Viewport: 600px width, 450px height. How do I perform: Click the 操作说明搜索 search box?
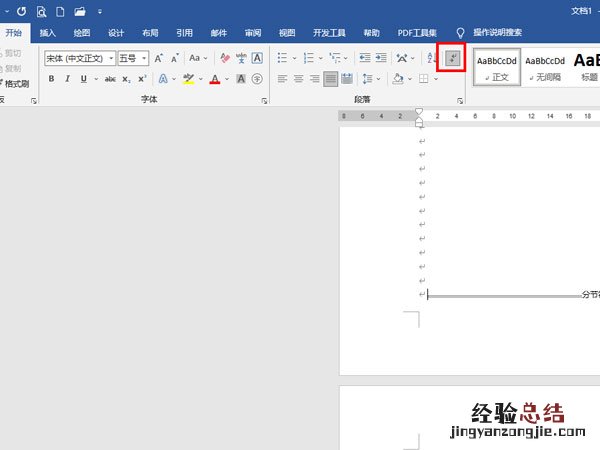click(x=497, y=32)
